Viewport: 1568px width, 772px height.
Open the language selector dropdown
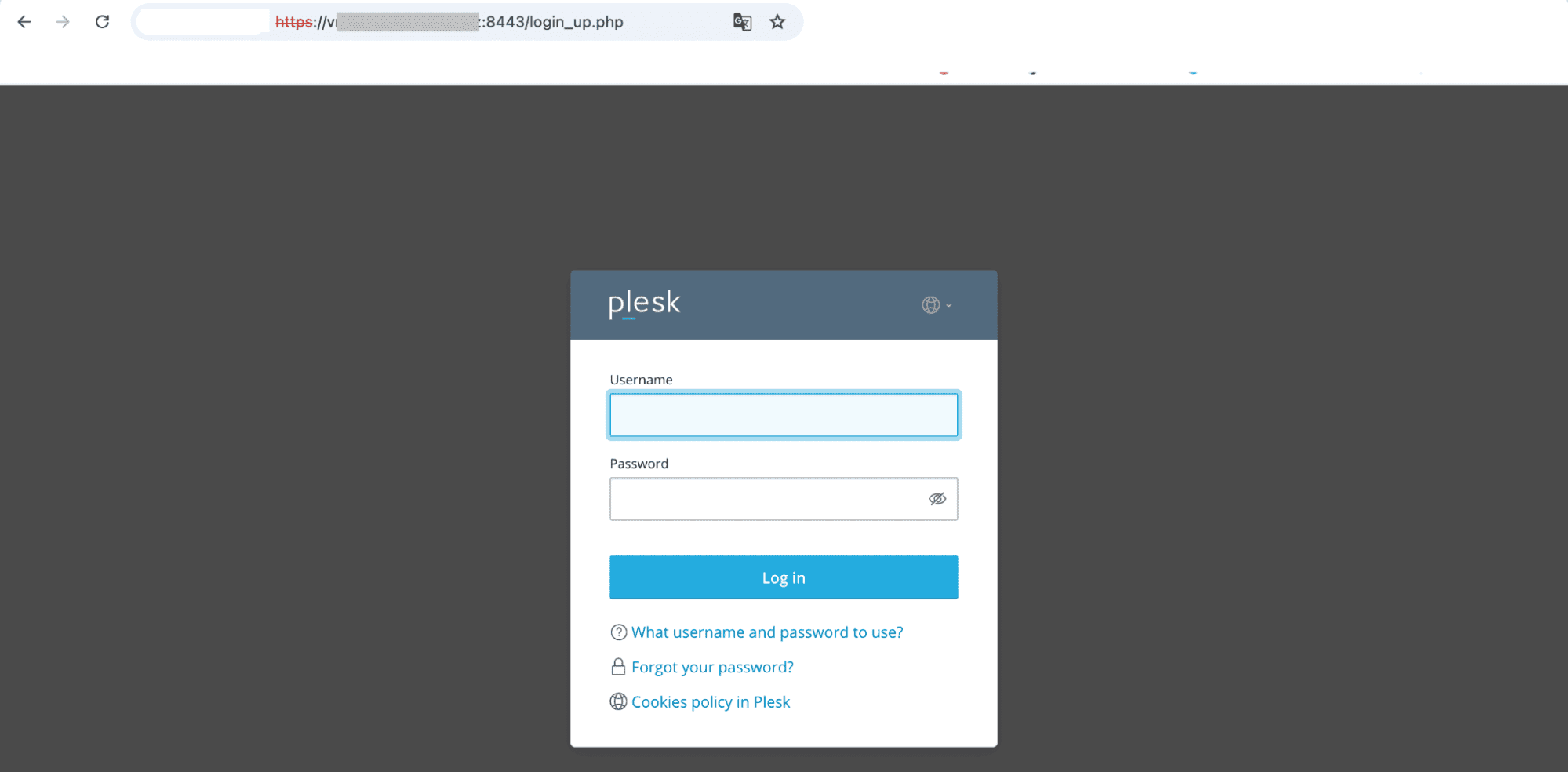930,305
